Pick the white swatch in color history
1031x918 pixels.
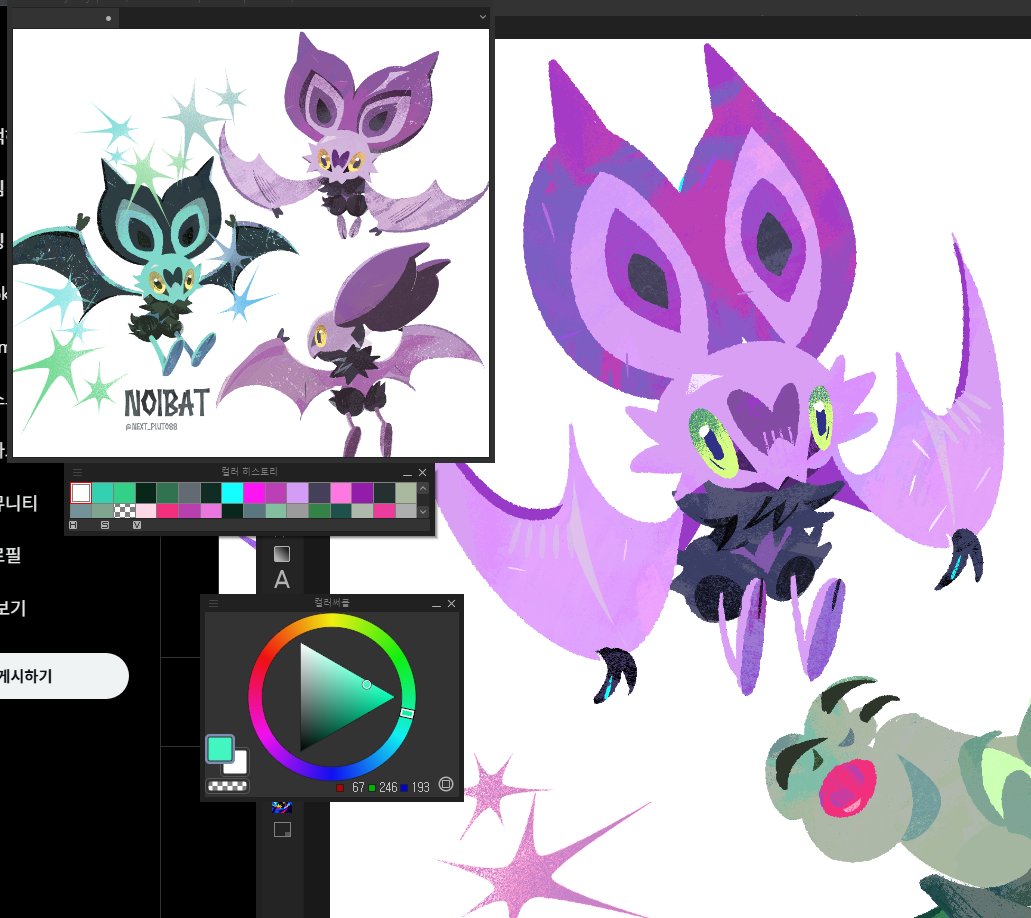click(81, 493)
